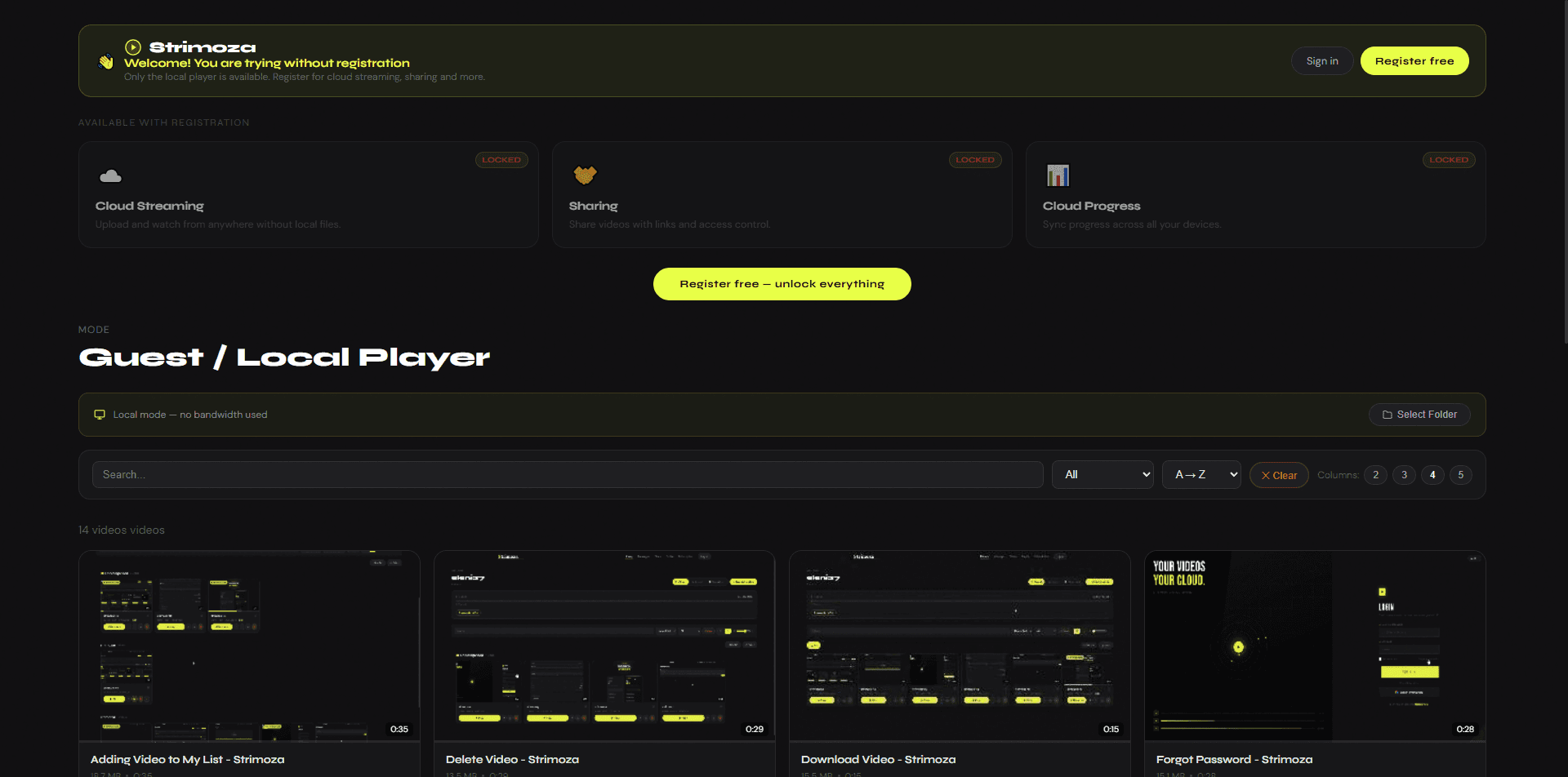Click the Cloud Streaming cloud icon

coord(110,176)
